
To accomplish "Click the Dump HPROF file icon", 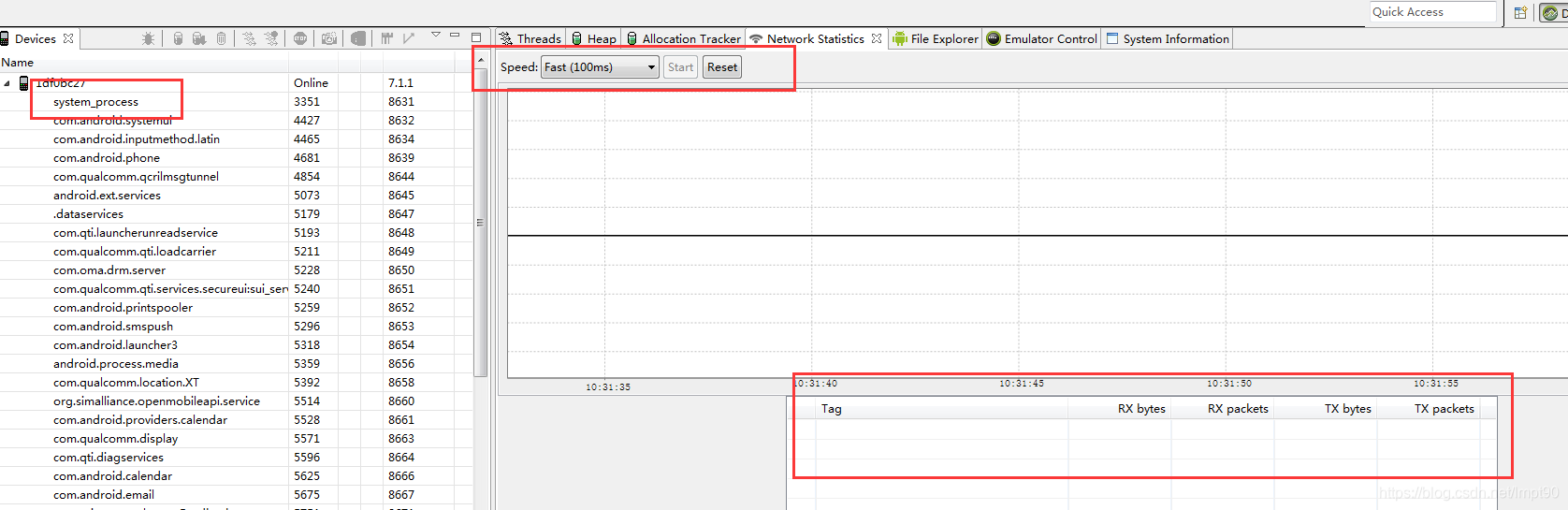I will click(199, 38).
